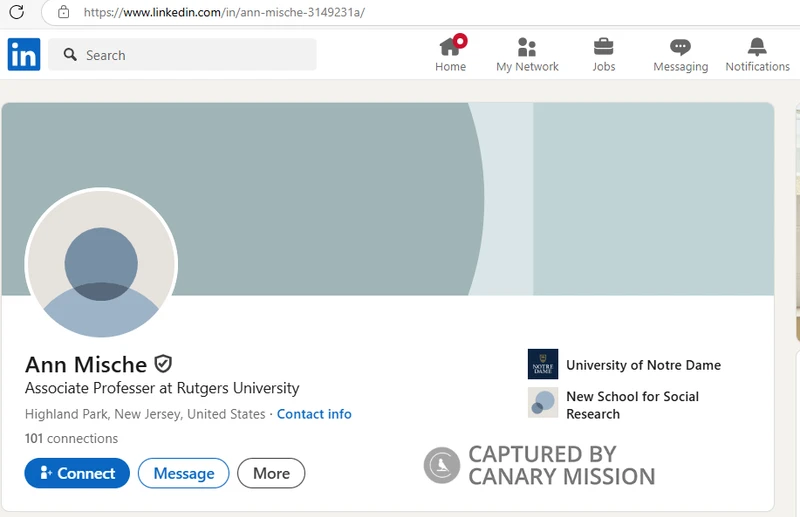The image size is (800, 517).
Task: Open the More actions menu
Action: coord(271,473)
